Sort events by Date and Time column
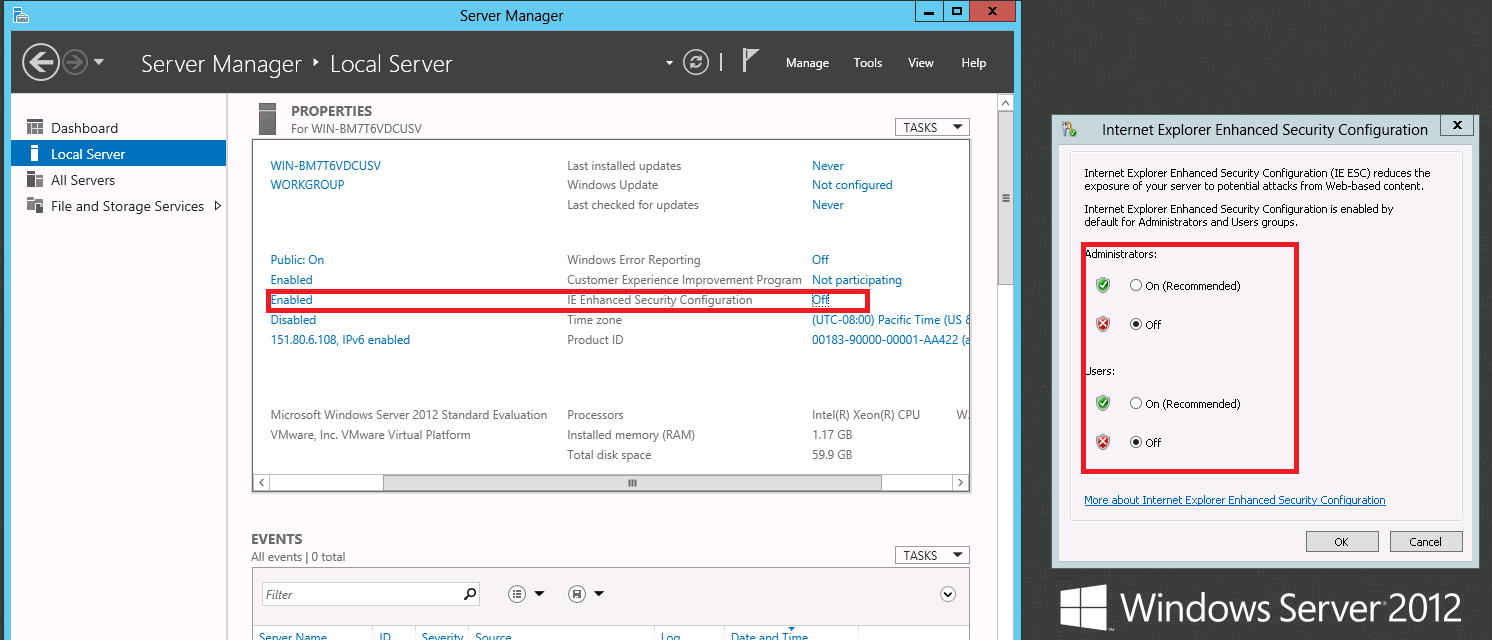This screenshot has width=1492, height=640. [769, 635]
